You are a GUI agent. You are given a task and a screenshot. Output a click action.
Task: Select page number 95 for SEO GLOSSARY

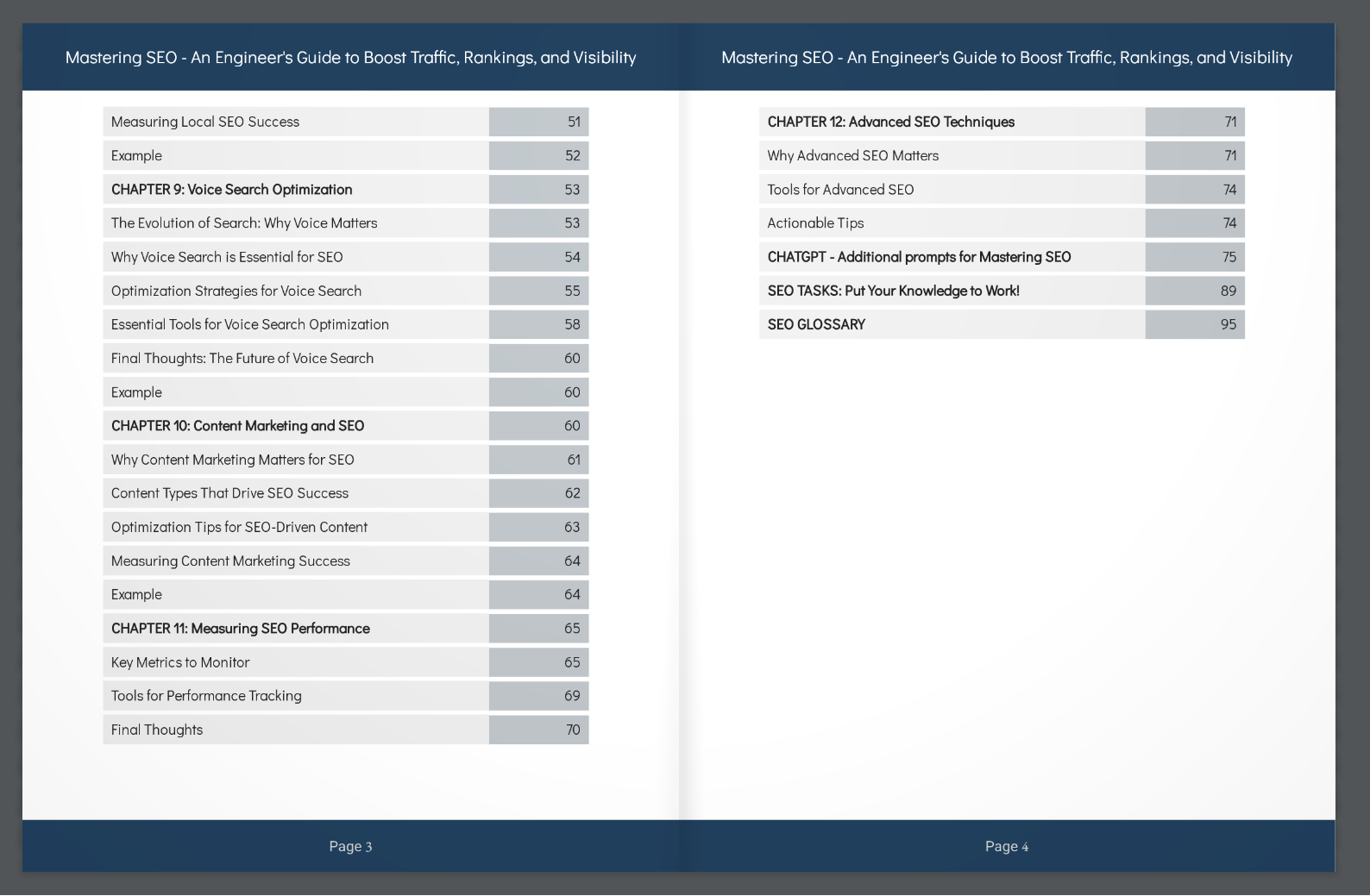(1229, 324)
